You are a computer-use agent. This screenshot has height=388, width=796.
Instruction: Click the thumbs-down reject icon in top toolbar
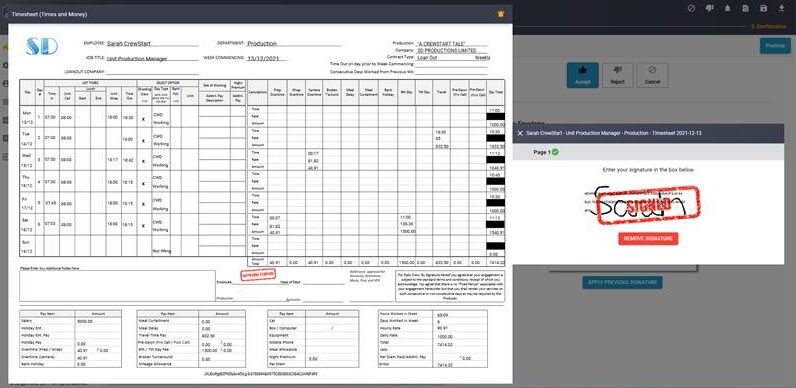(x=710, y=8)
